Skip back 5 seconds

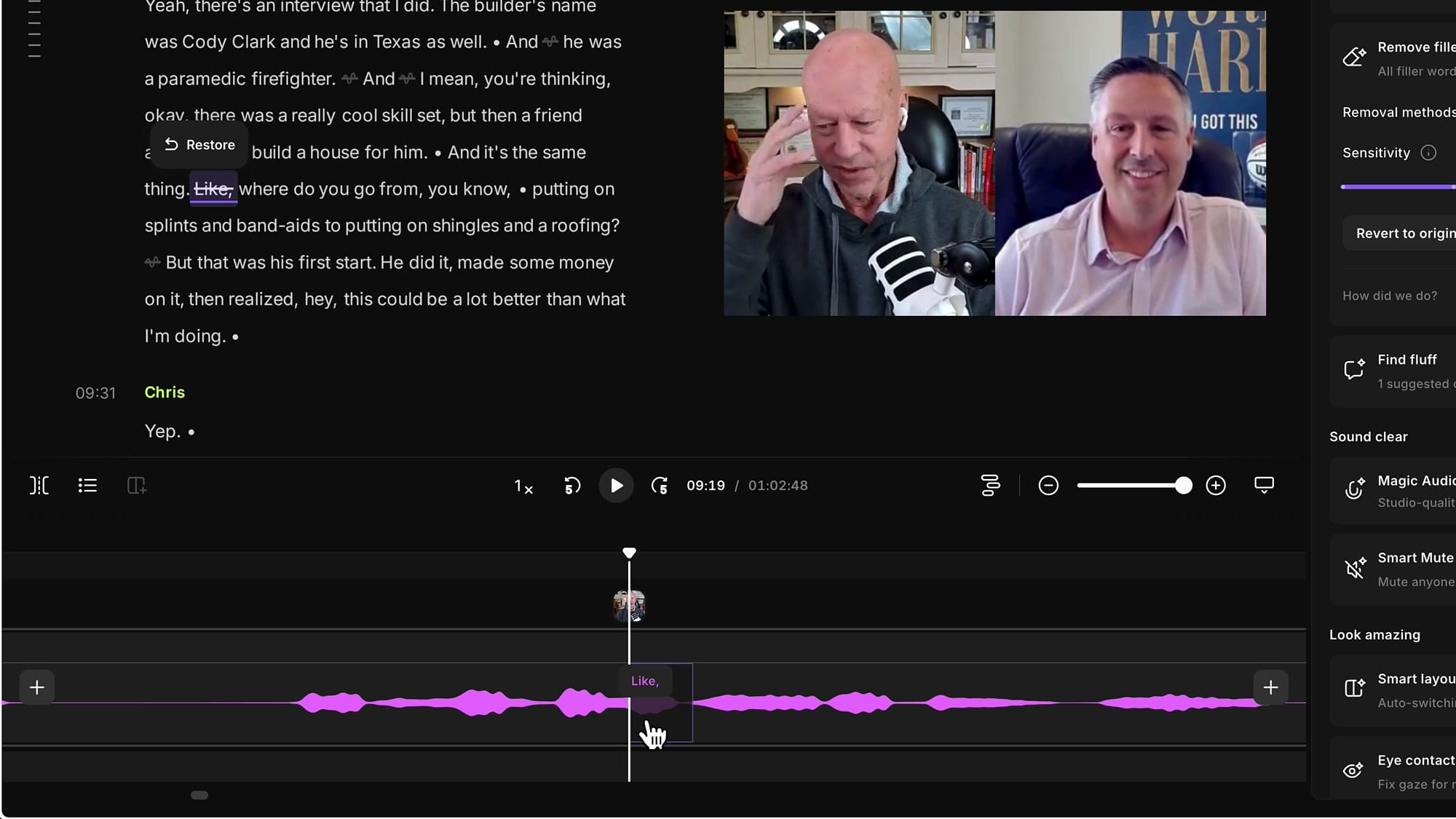tap(572, 485)
